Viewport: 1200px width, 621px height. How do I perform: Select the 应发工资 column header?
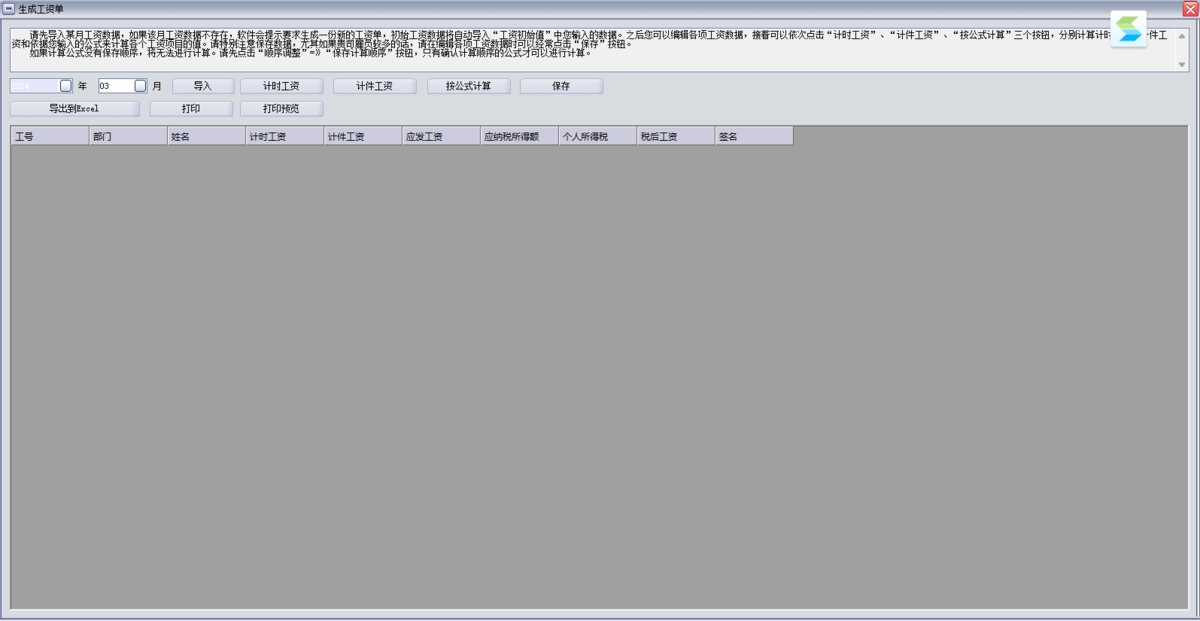coord(440,136)
